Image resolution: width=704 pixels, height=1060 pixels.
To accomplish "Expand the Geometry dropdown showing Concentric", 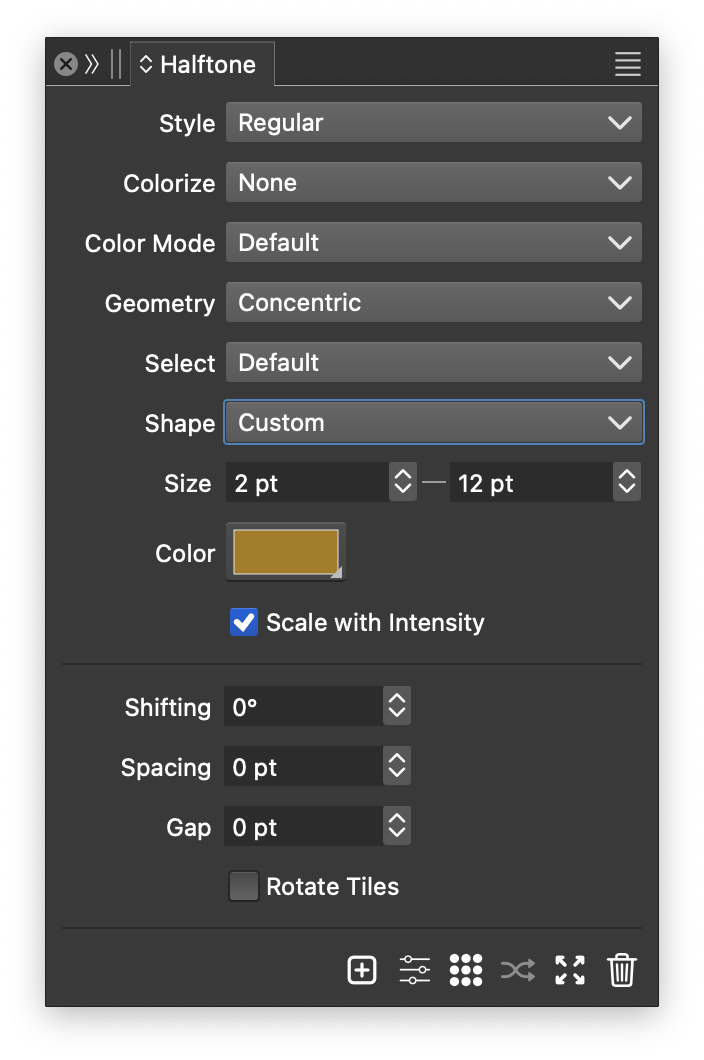I will [x=433, y=303].
